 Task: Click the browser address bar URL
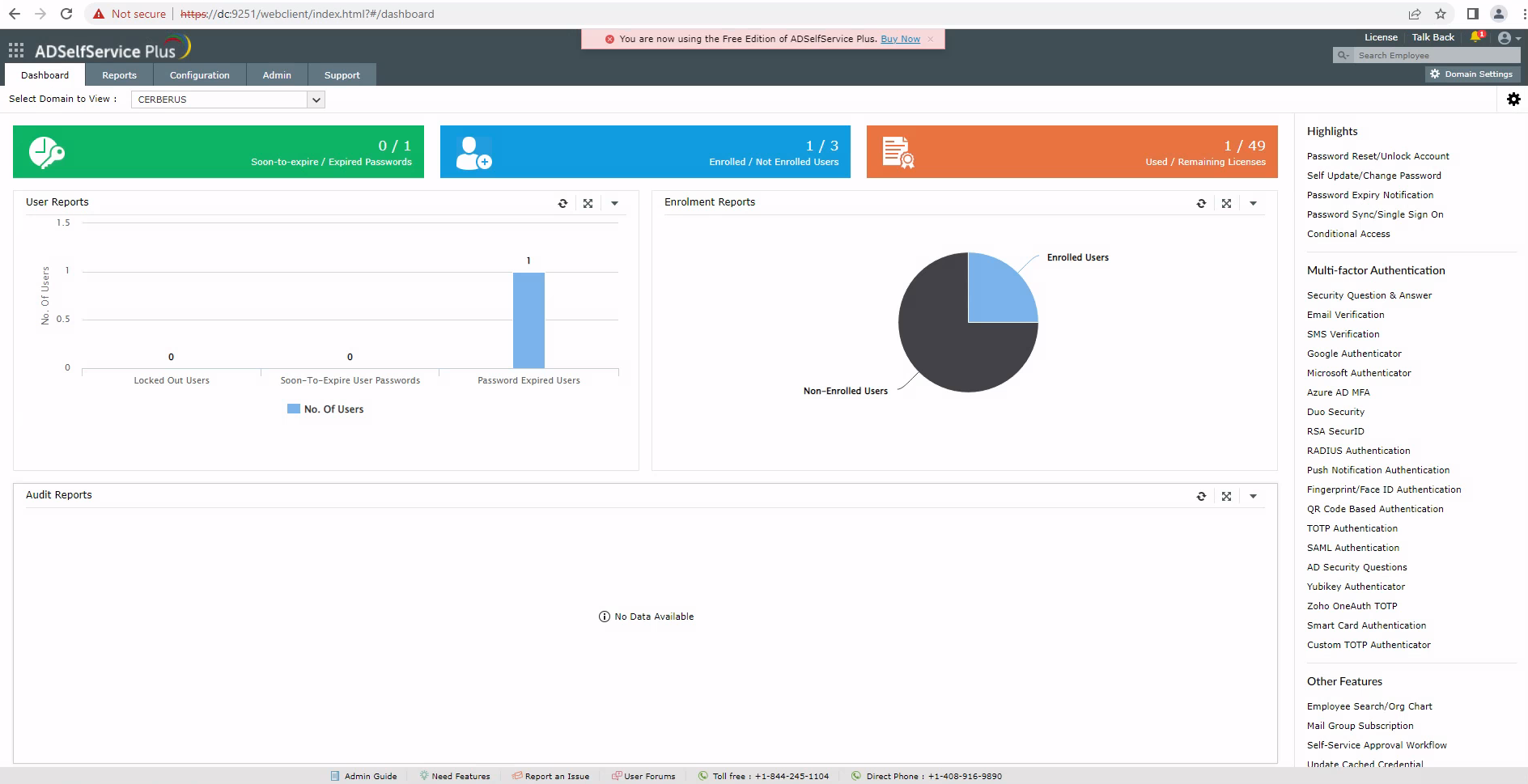pos(308,14)
